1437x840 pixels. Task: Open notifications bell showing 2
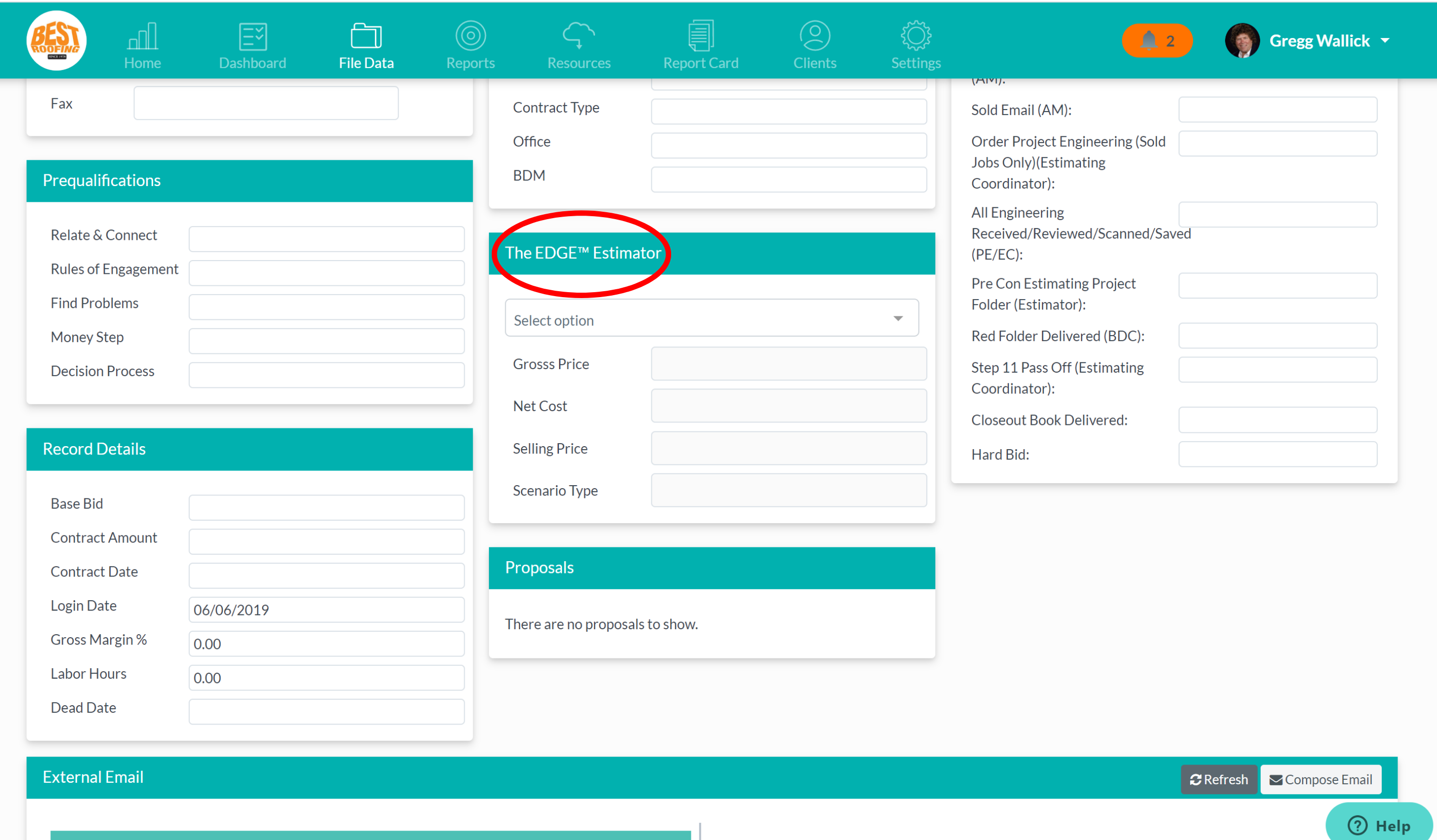pyautogui.click(x=1157, y=40)
